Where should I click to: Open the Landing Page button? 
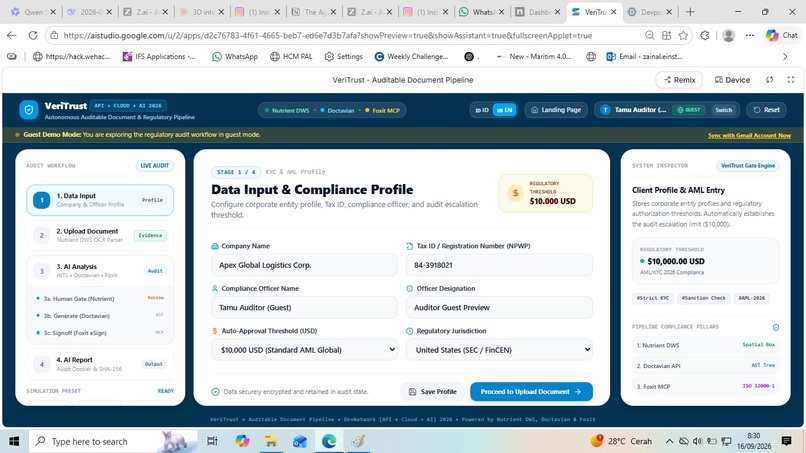[x=556, y=110]
